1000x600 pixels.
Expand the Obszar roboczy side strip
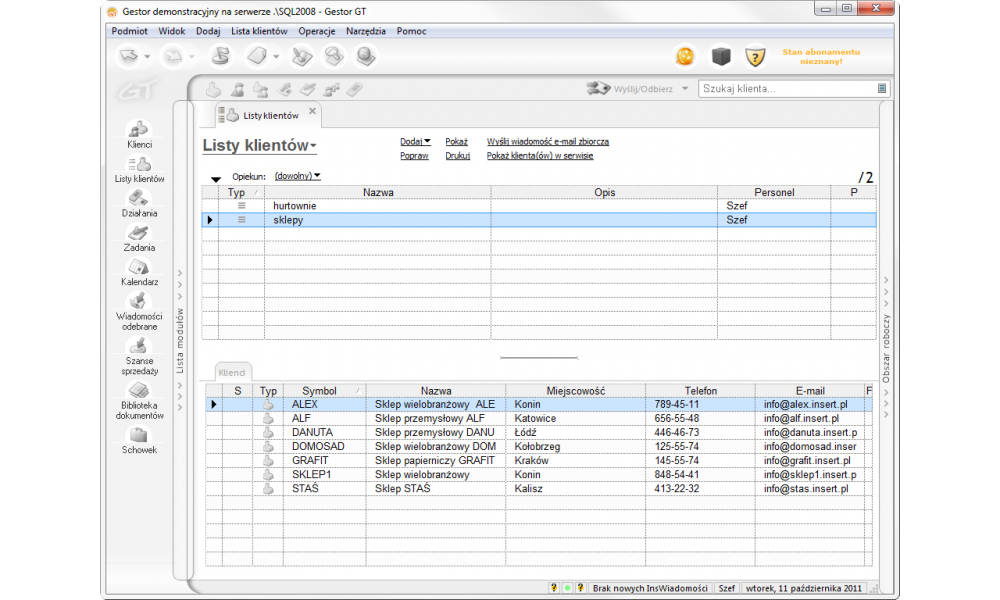tap(886, 348)
